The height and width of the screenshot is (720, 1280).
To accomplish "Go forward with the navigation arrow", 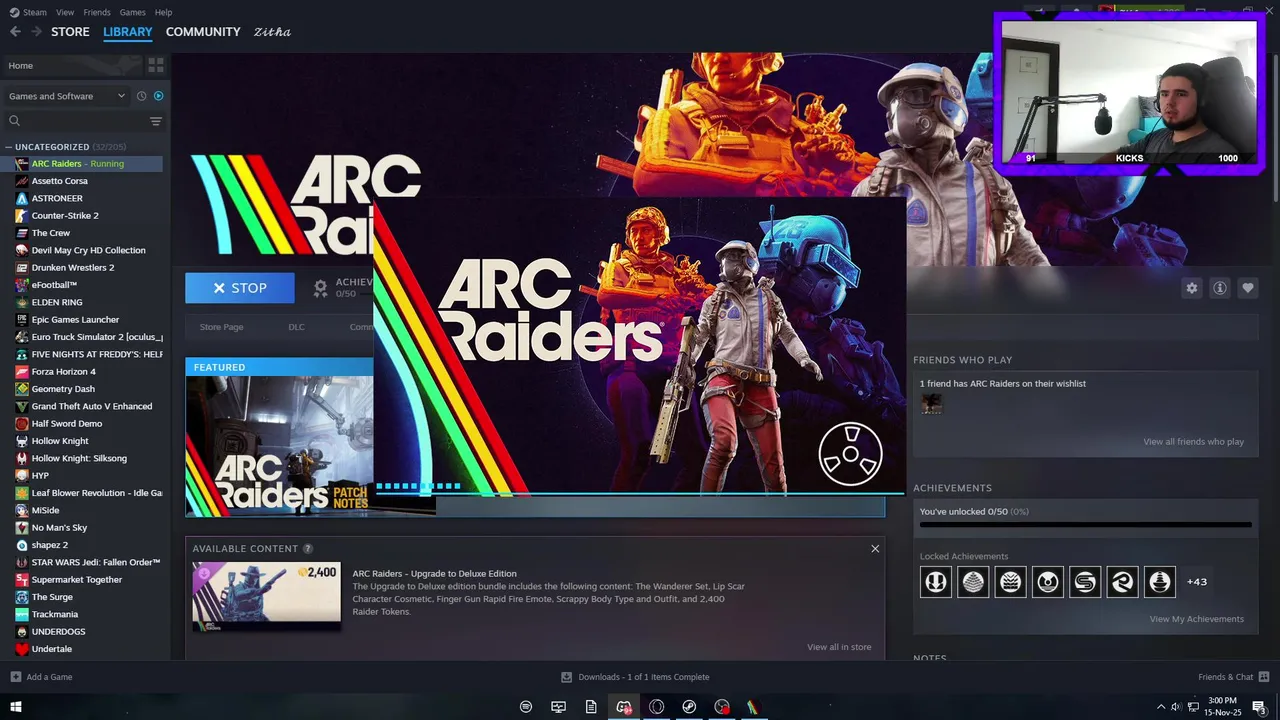I will (36, 32).
